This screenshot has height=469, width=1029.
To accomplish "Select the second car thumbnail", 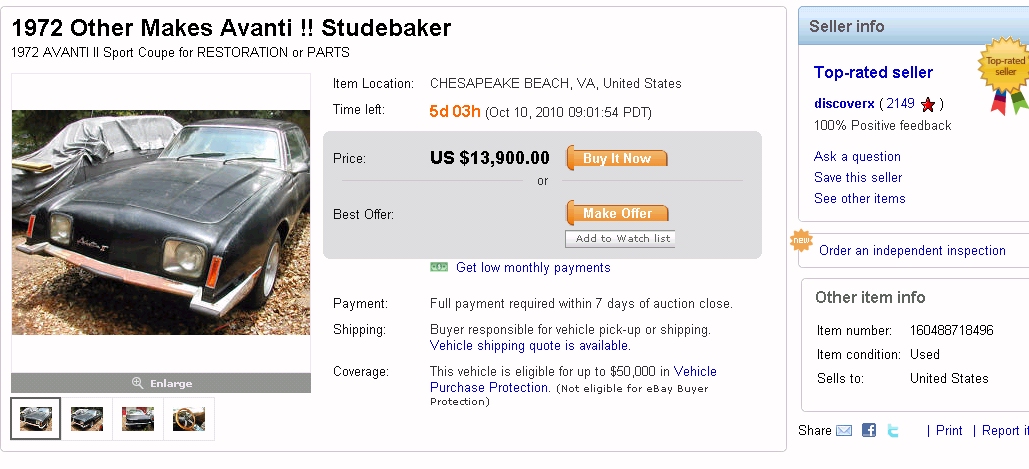I will click(87, 418).
